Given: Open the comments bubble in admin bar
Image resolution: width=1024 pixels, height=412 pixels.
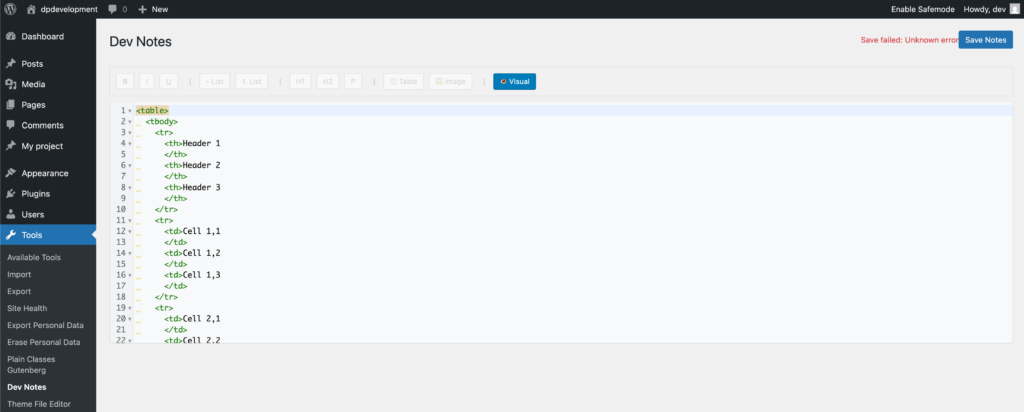Looking at the screenshot, I should pos(118,9).
